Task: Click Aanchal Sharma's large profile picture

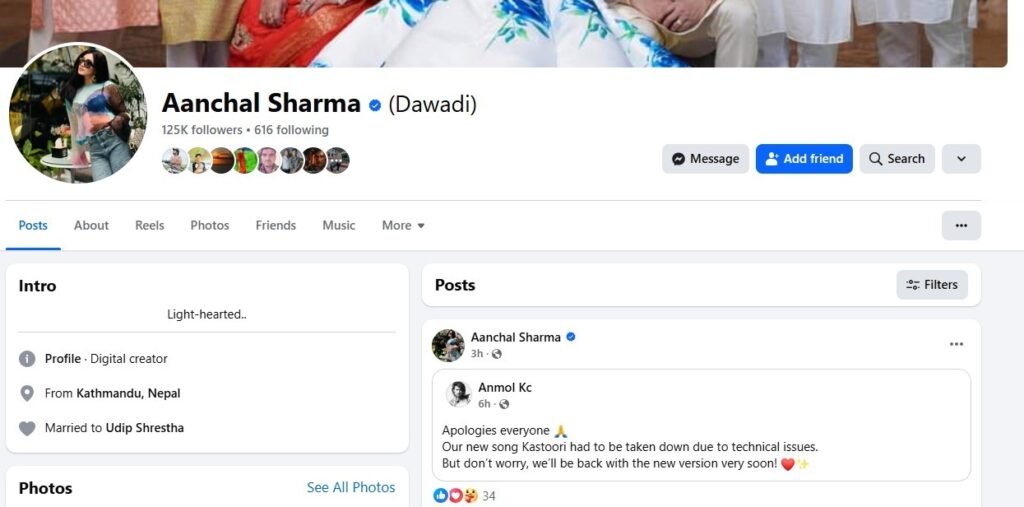Action: pos(78,113)
